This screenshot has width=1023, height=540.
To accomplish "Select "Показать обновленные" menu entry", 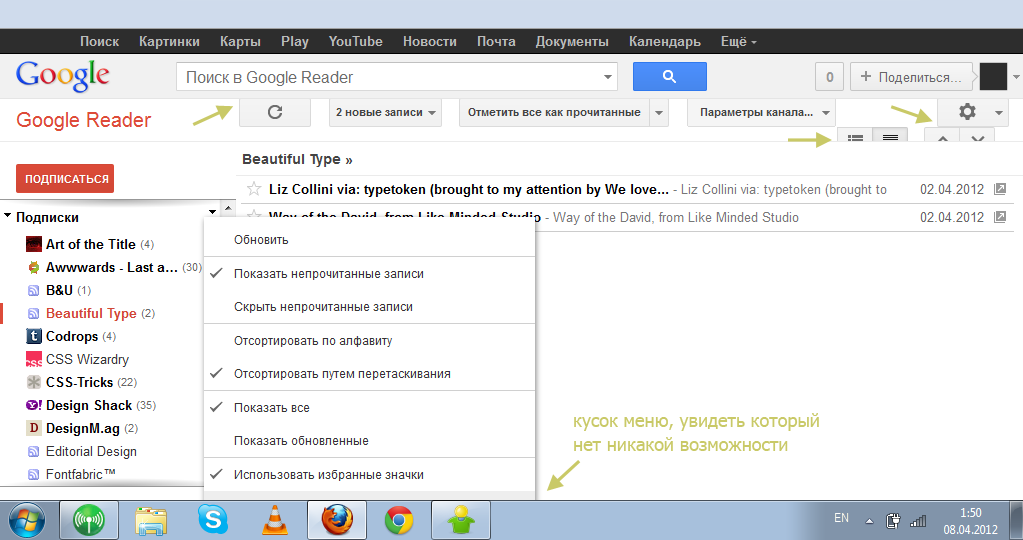I will pyautogui.click(x=369, y=441).
